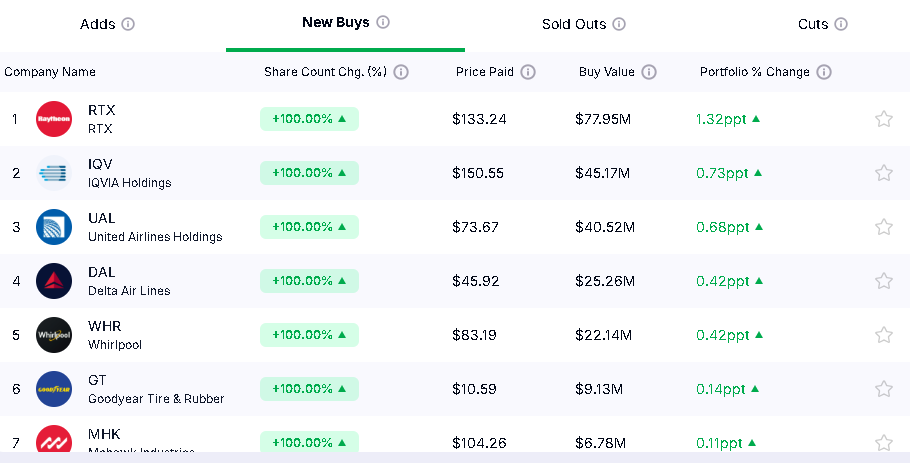Viewport: 910px width, 463px height.
Task: Click the info icon next to Cuts
Action: pyautogui.click(x=841, y=24)
